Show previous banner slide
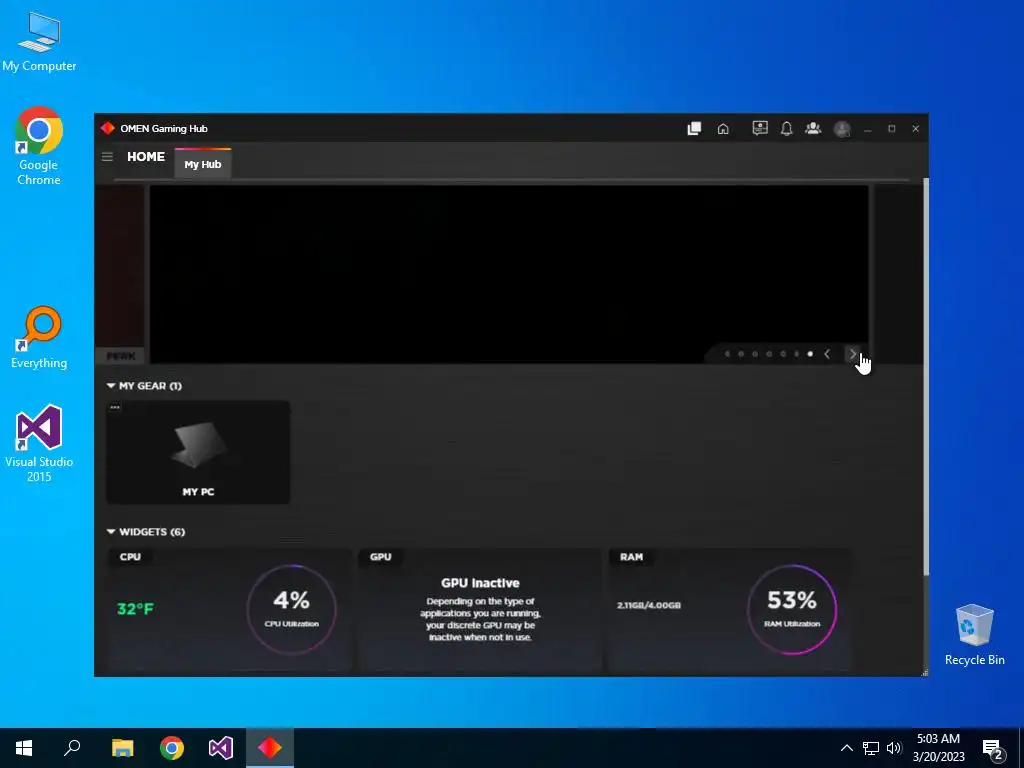Image resolution: width=1024 pixels, height=768 pixels. point(827,354)
